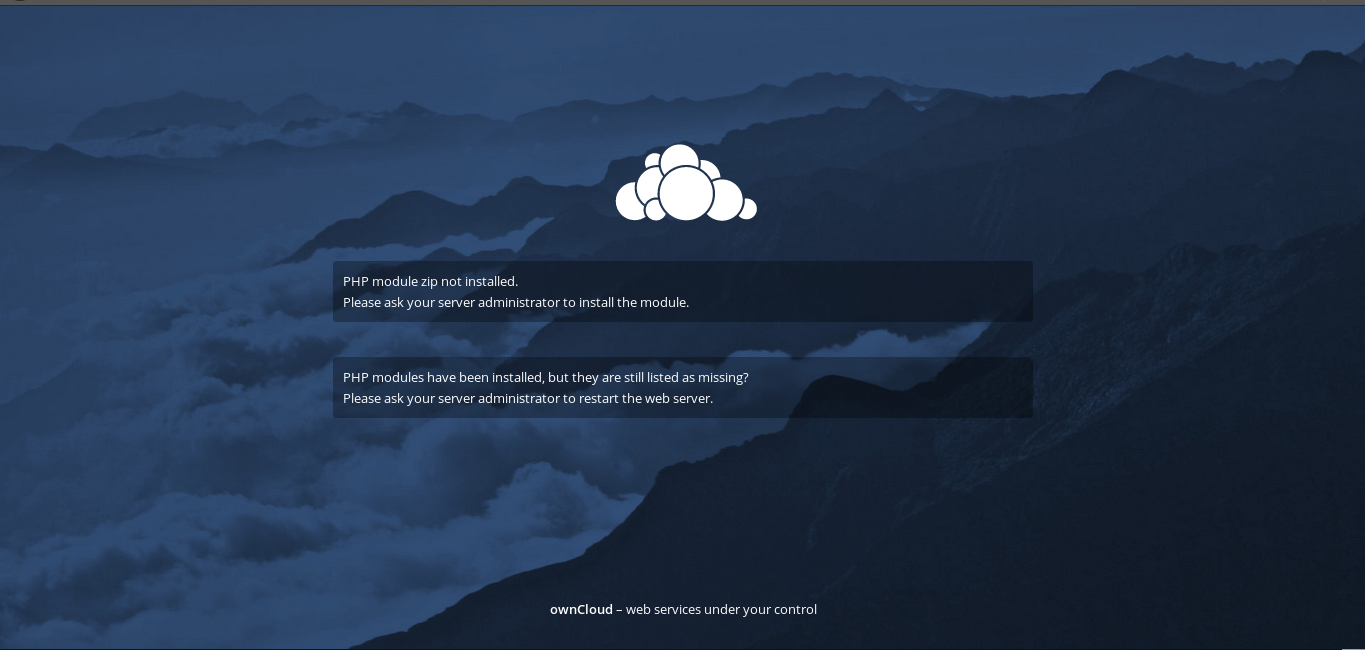Image resolution: width=1365 pixels, height=650 pixels.
Task: Select 'web services under your control' footer text
Action: click(x=721, y=609)
